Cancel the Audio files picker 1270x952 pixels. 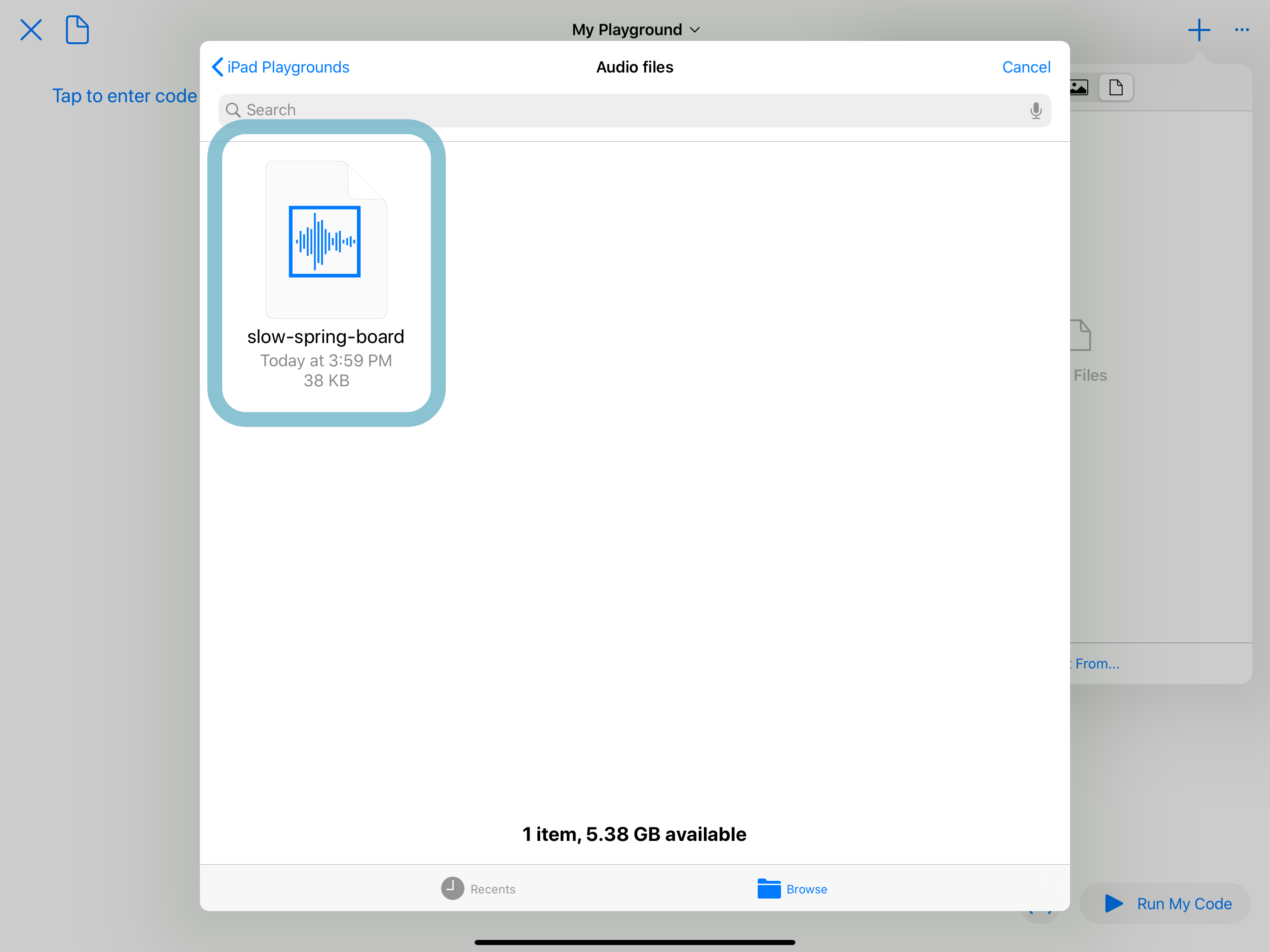1026,67
